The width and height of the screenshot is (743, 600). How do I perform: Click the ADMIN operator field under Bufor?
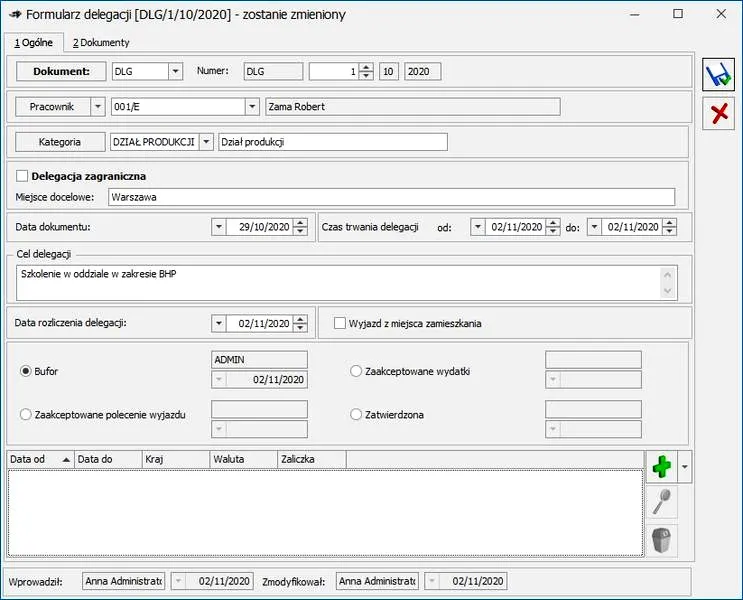tap(259, 360)
